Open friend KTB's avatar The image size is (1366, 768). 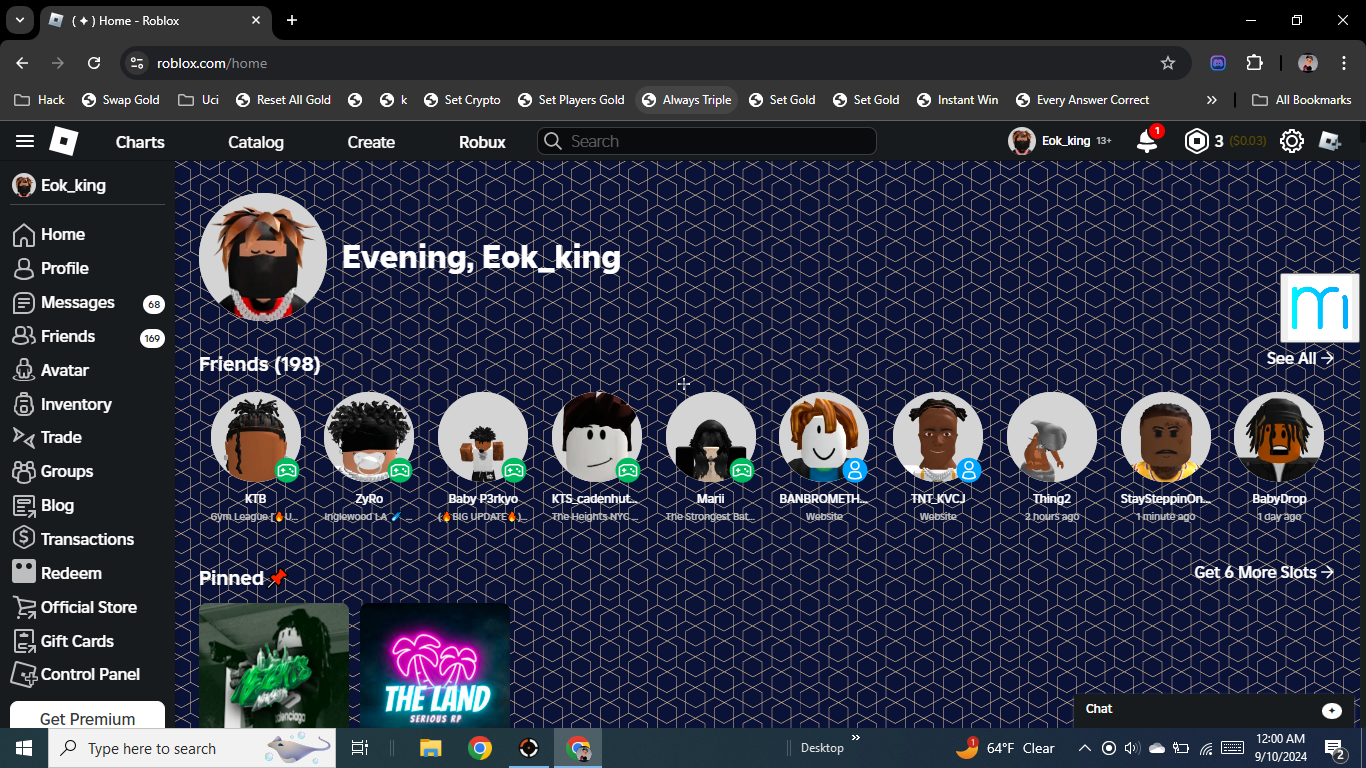pyautogui.click(x=256, y=437)
